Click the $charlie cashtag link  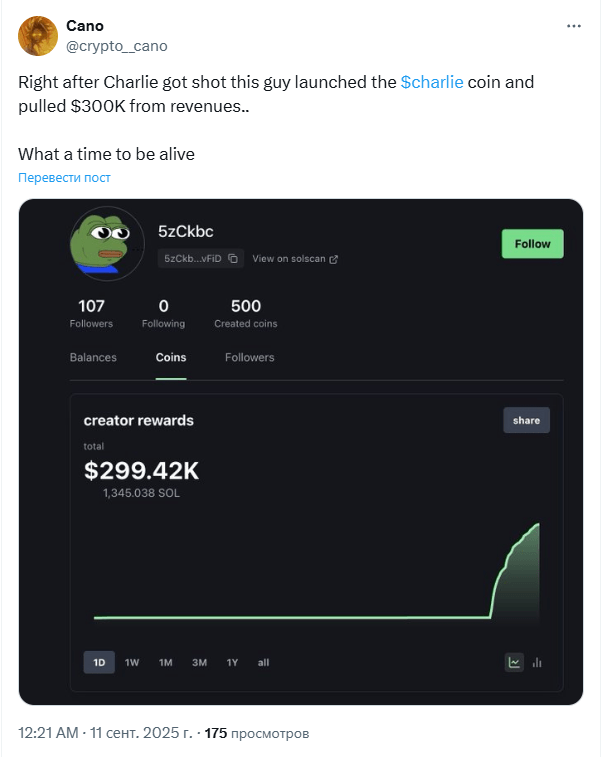click(x=431, y=82)
